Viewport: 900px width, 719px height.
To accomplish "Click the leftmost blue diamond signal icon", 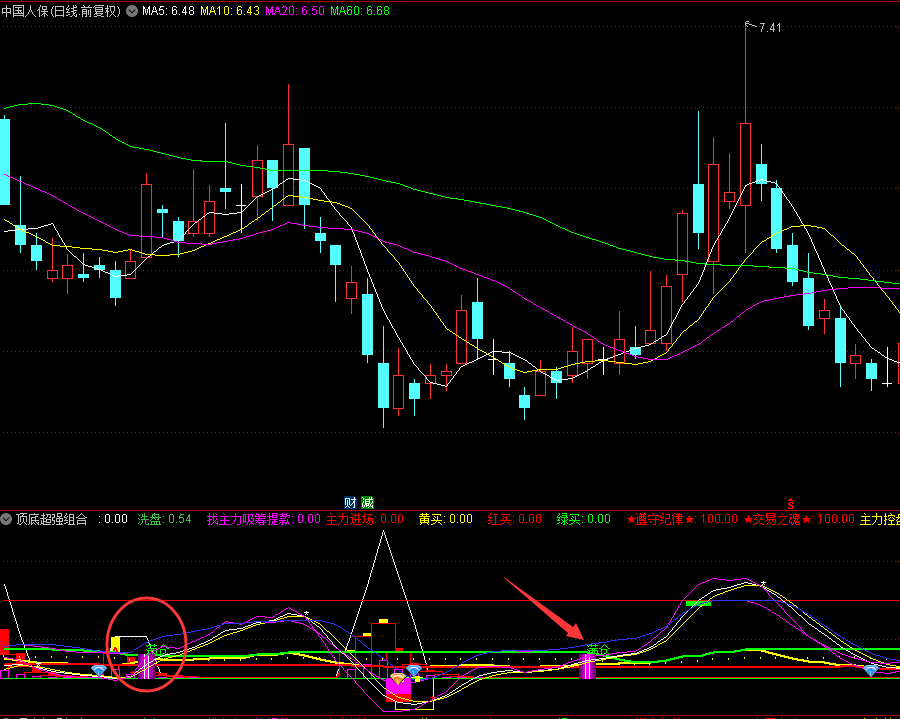I will pyautogui.click(x=98, y=670).
